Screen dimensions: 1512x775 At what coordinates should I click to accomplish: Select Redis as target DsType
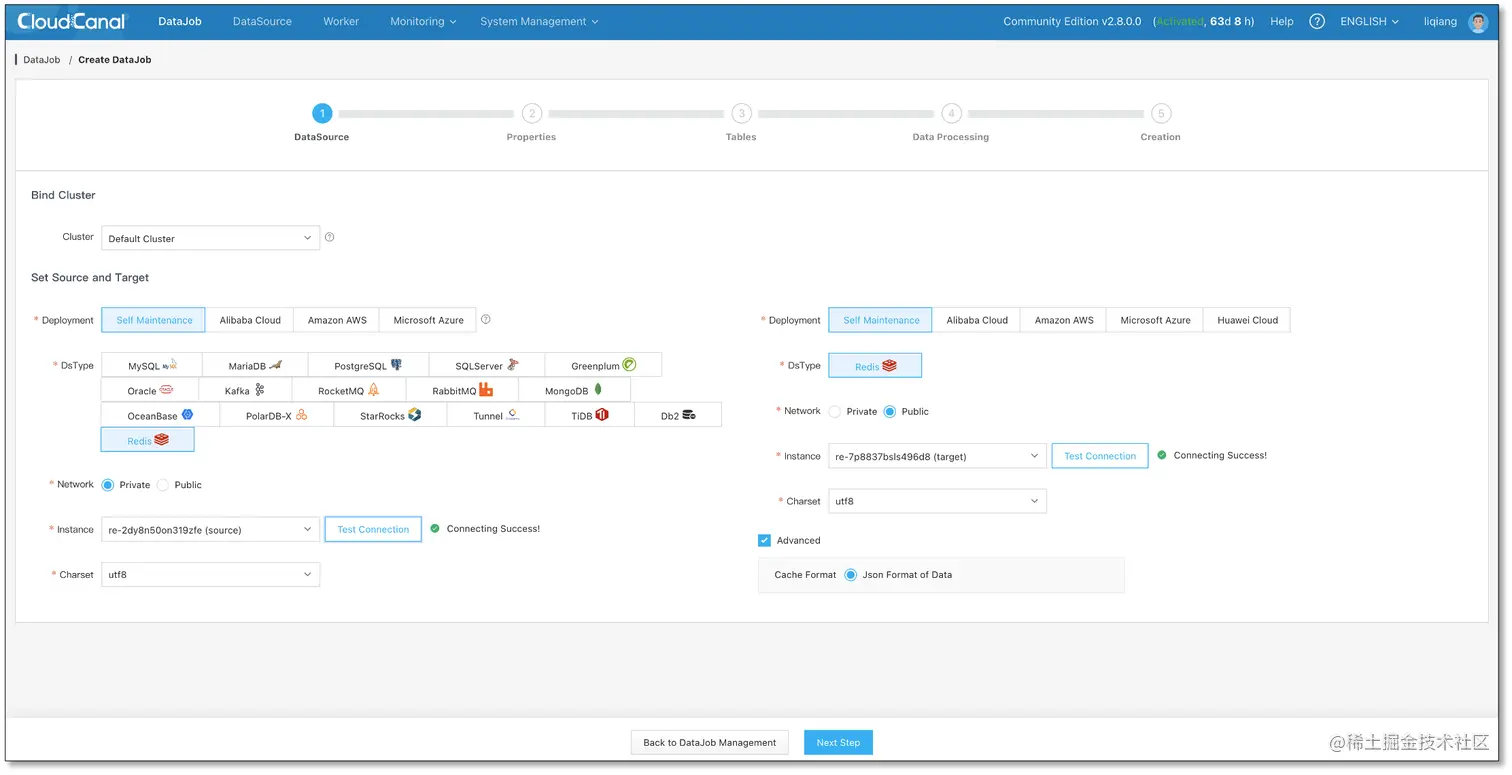pos(875,366)
